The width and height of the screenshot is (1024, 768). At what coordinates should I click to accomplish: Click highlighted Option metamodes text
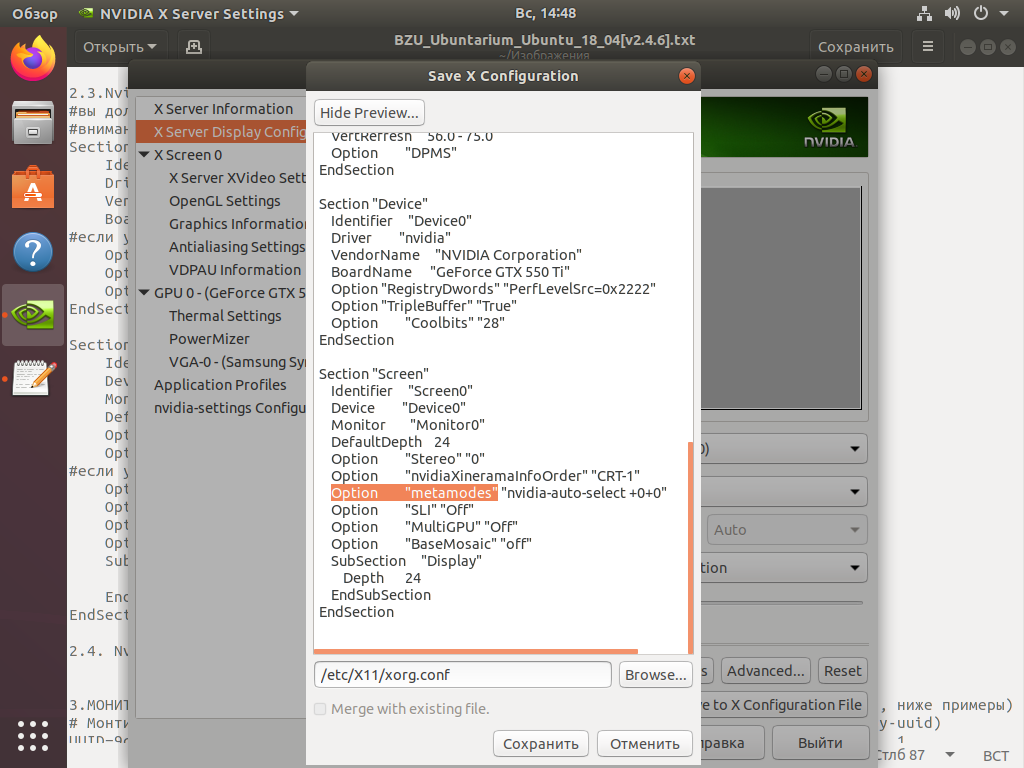point(414,493)
